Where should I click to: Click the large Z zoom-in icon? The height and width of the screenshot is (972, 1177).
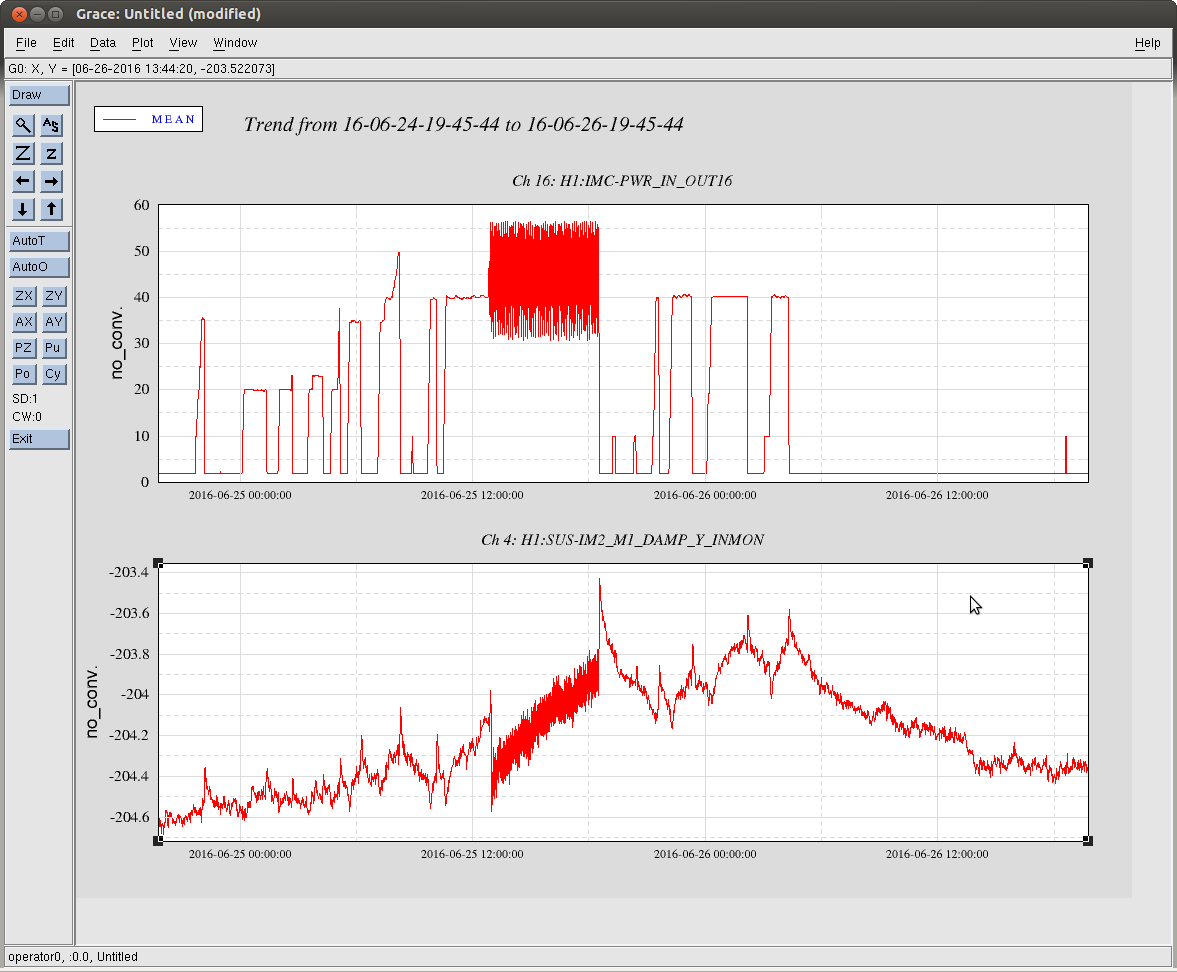tap(23, 153)
